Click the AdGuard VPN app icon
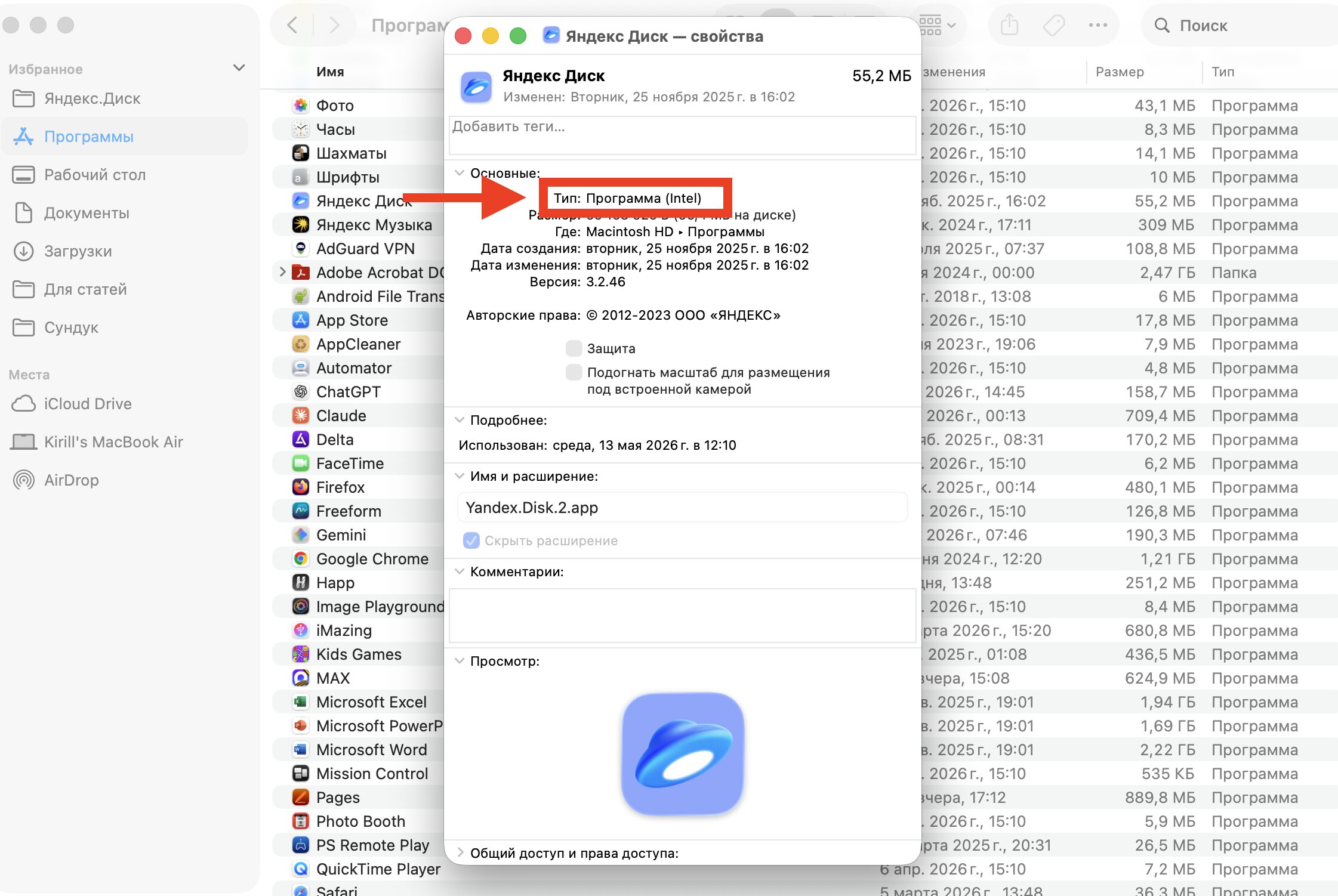 [301, 249]
